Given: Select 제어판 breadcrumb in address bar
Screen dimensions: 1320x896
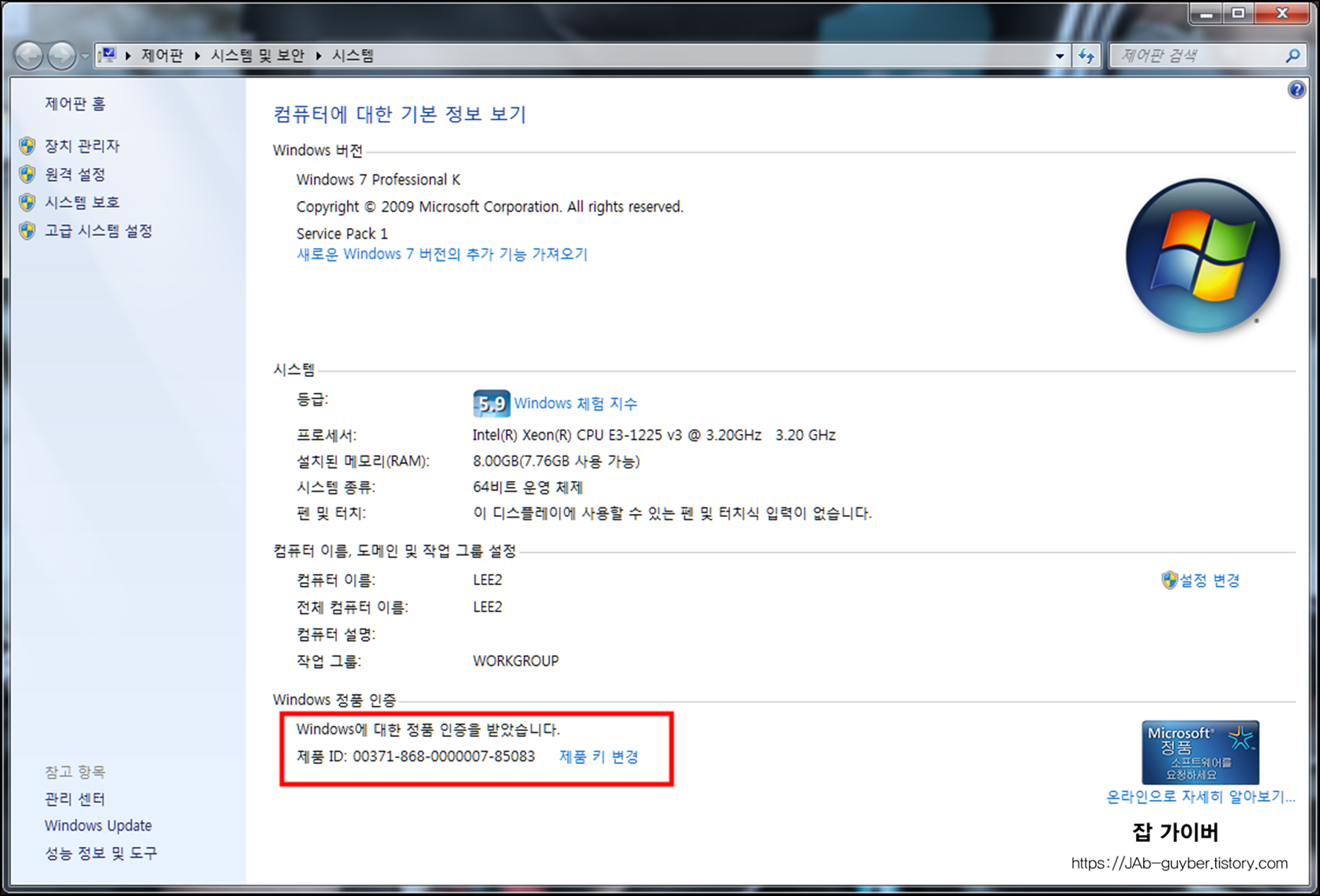Looking at the screenshot, I should click(162, 56).
